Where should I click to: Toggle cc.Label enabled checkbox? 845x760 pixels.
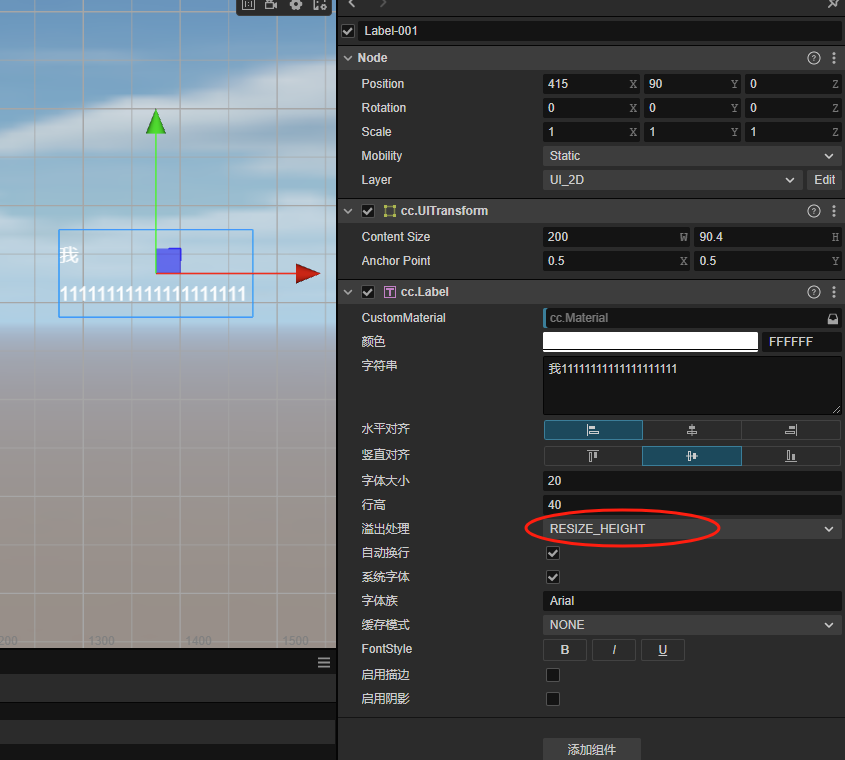click(368, 292)
